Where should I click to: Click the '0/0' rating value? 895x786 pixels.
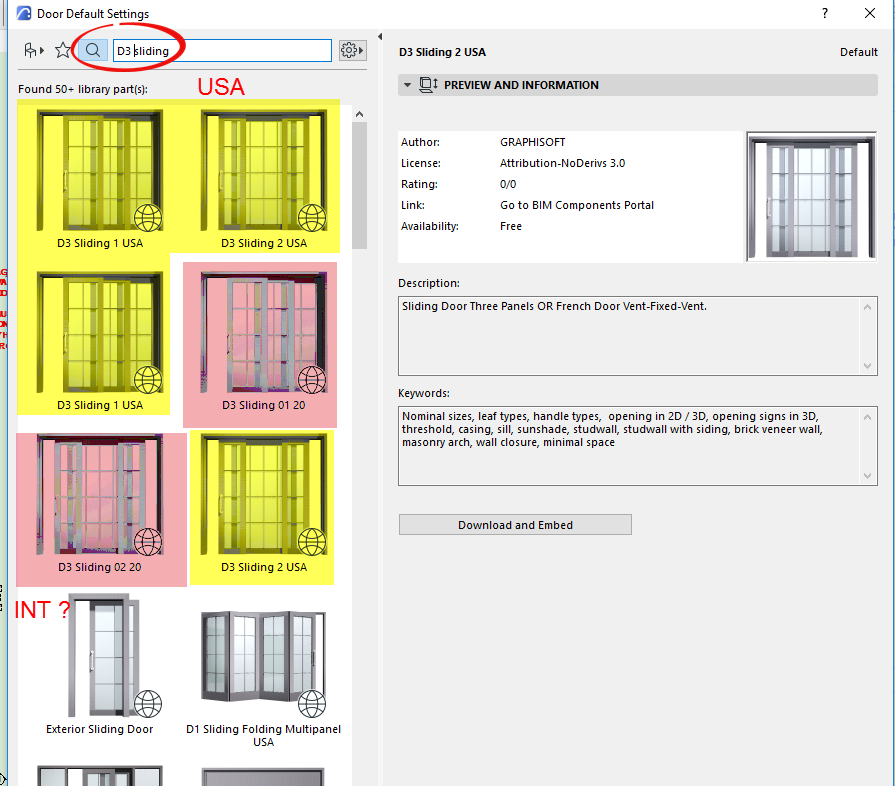click(x=508, y=184)
